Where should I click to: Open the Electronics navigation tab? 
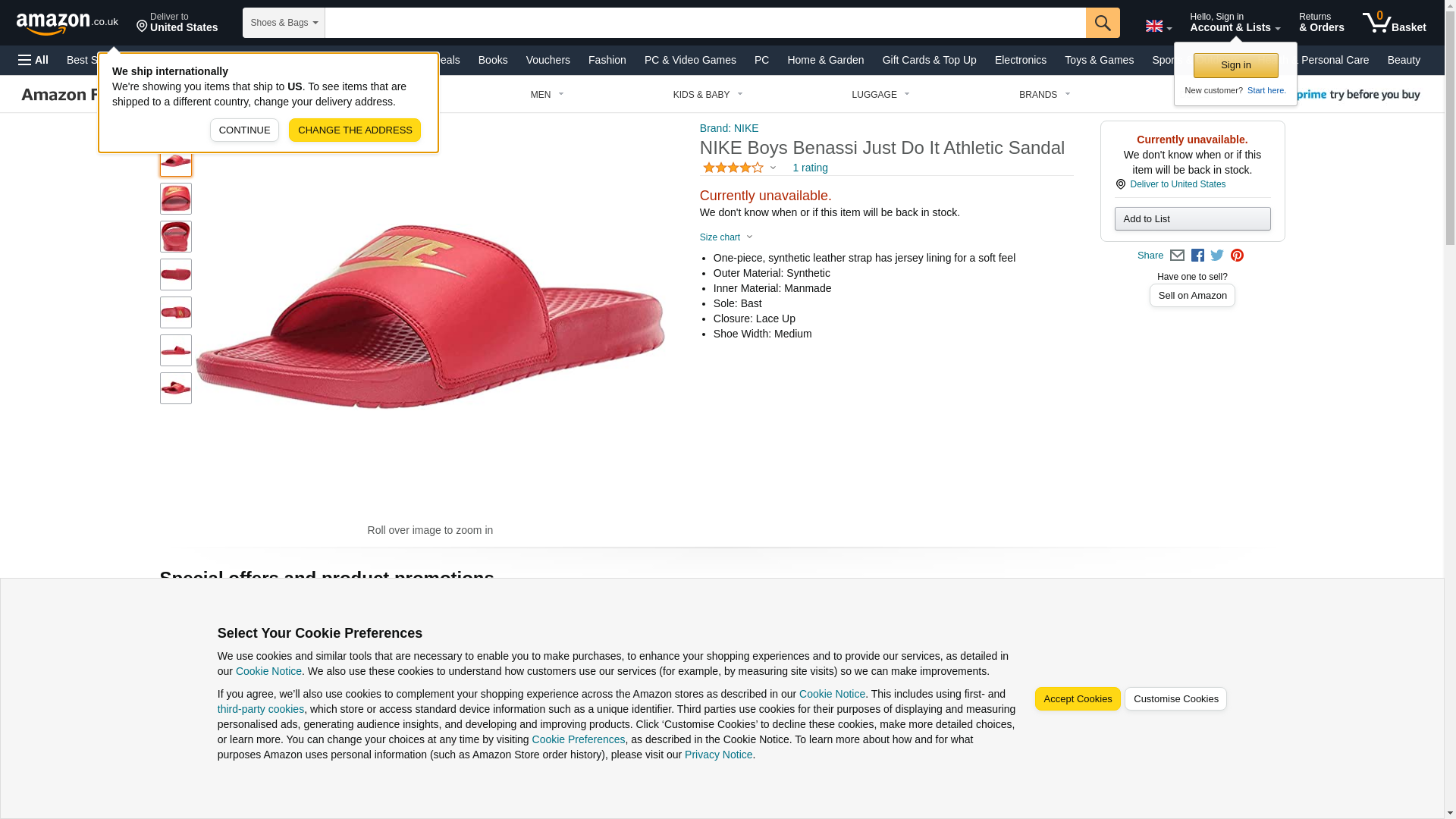1020,60
